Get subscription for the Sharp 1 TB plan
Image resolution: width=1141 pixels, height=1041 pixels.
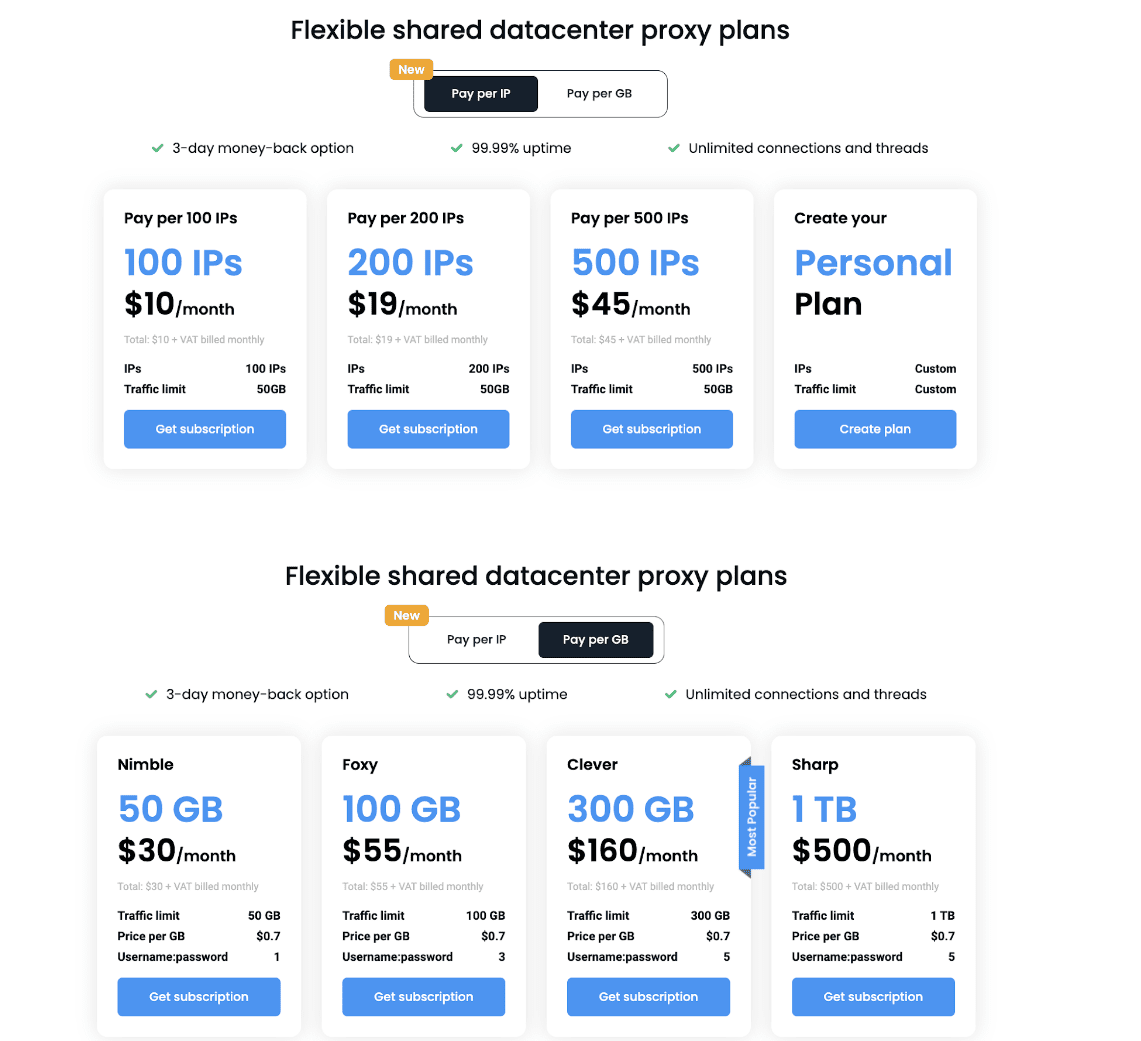(873, 997)
